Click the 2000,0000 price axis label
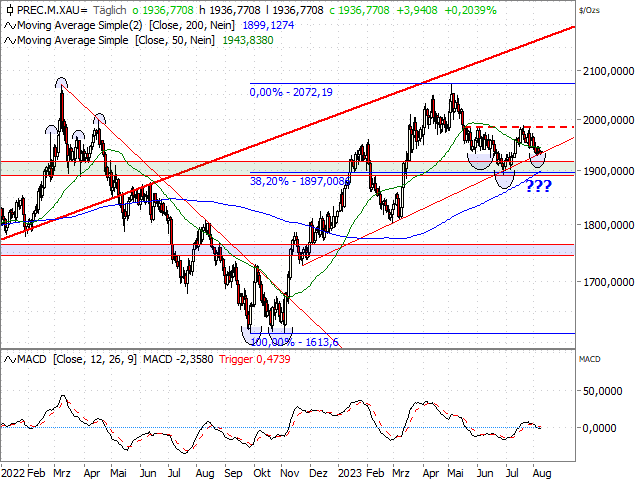 click(608, 120)
